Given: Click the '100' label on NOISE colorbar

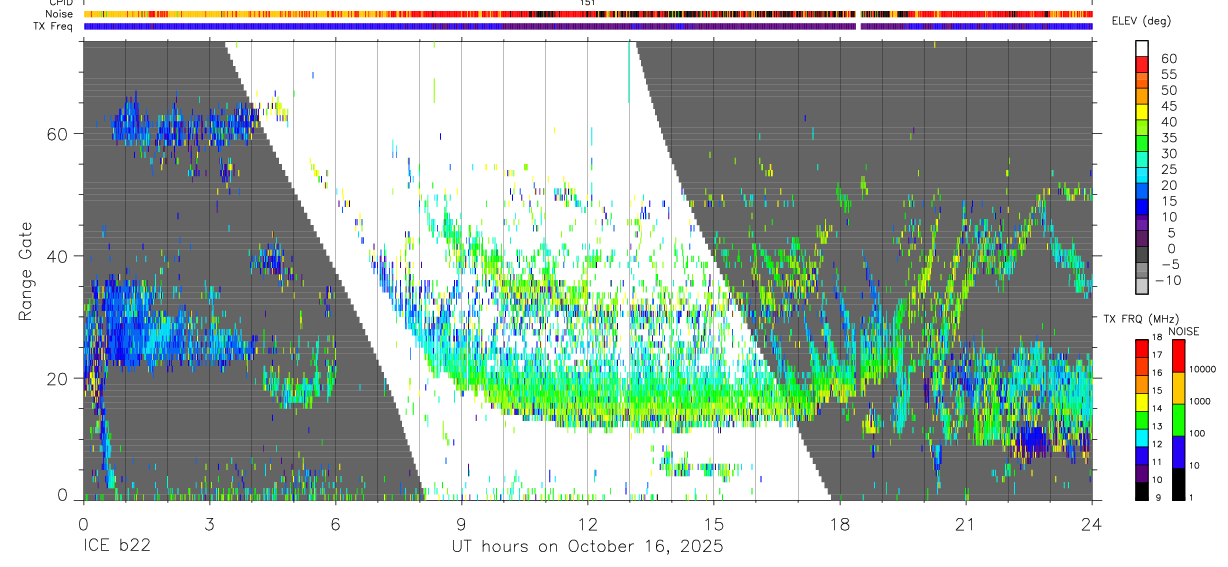Looking at the screenshot, I should click(x=1197, y=433).
